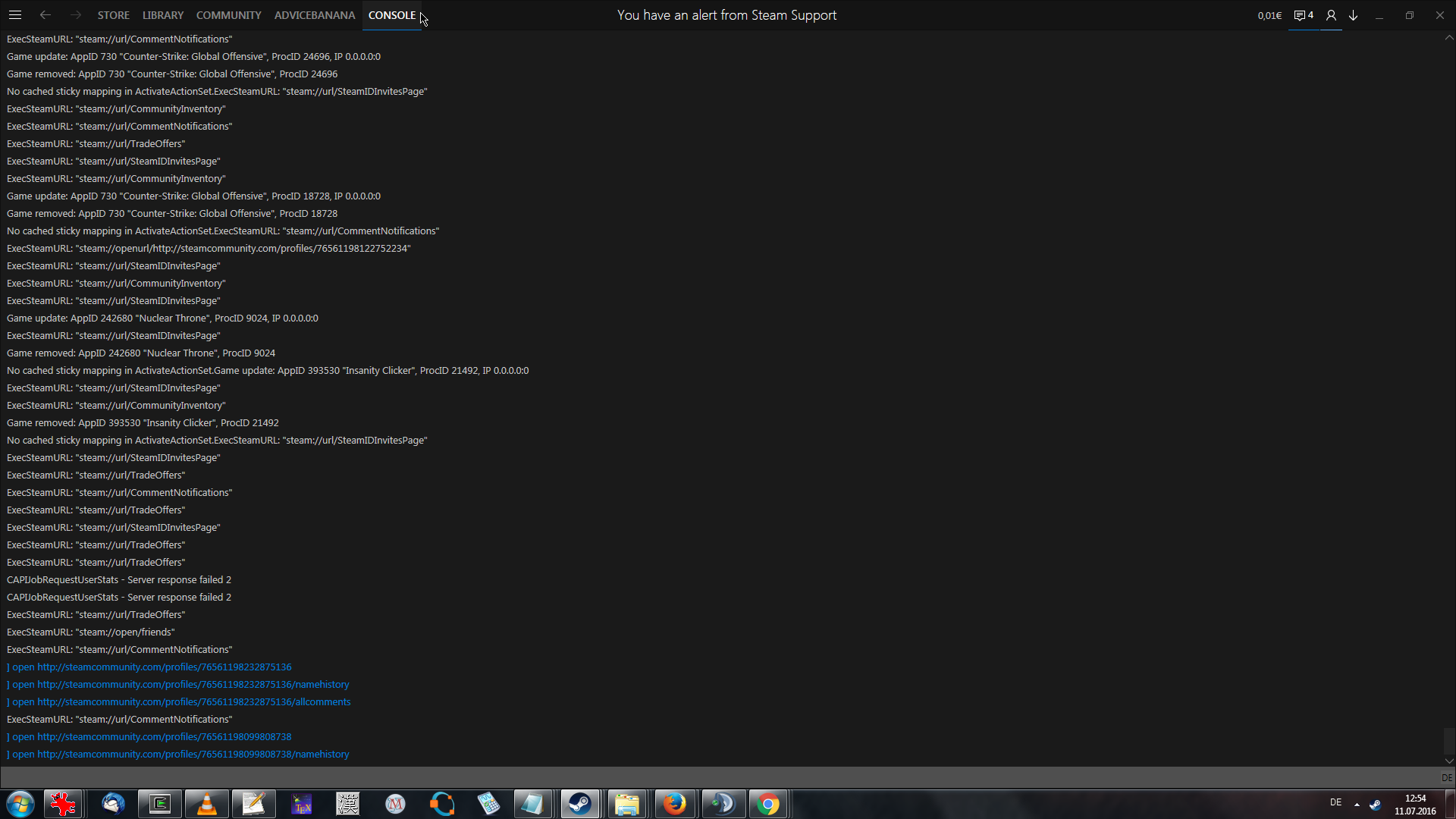This screenshot has width=1456, height=819.
Task: Launch VLC media player from taskbar
Action: point(206,804)
